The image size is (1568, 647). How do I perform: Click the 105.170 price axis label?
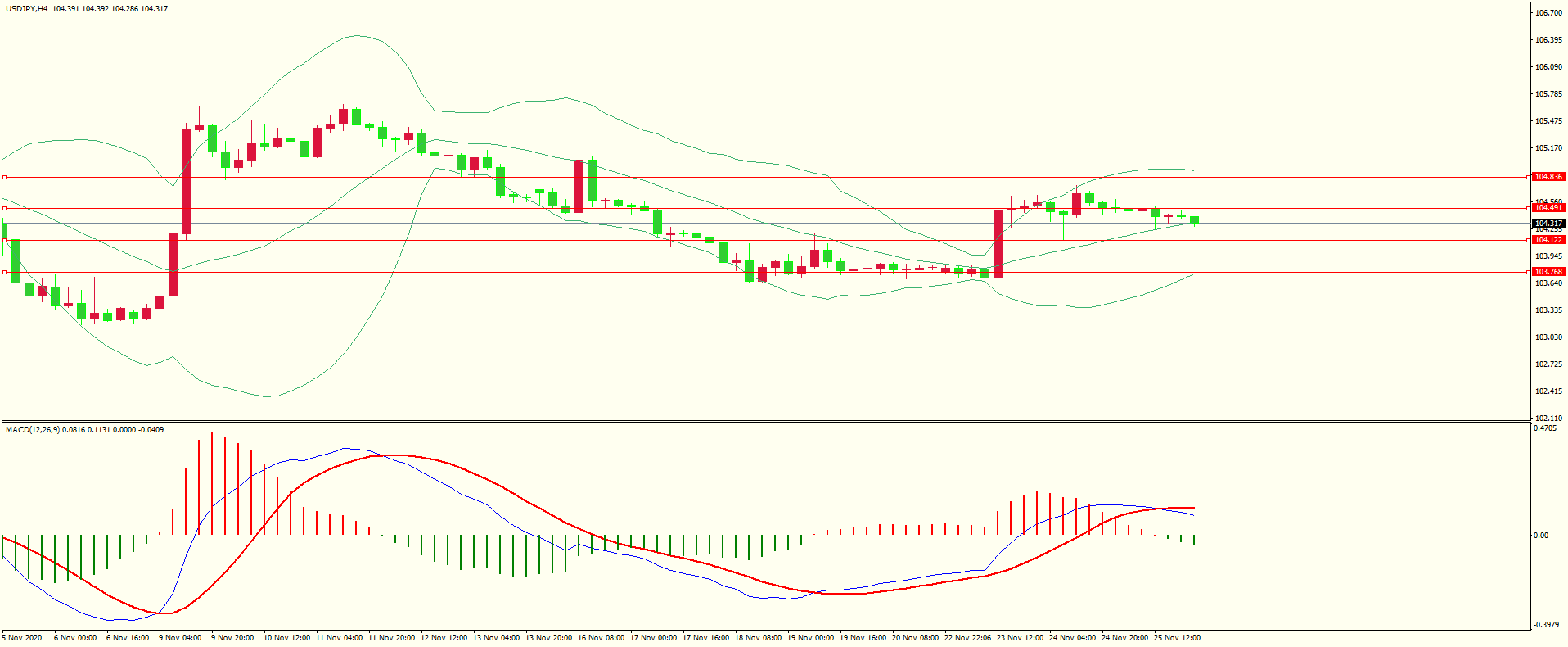tap(1549, 148)
